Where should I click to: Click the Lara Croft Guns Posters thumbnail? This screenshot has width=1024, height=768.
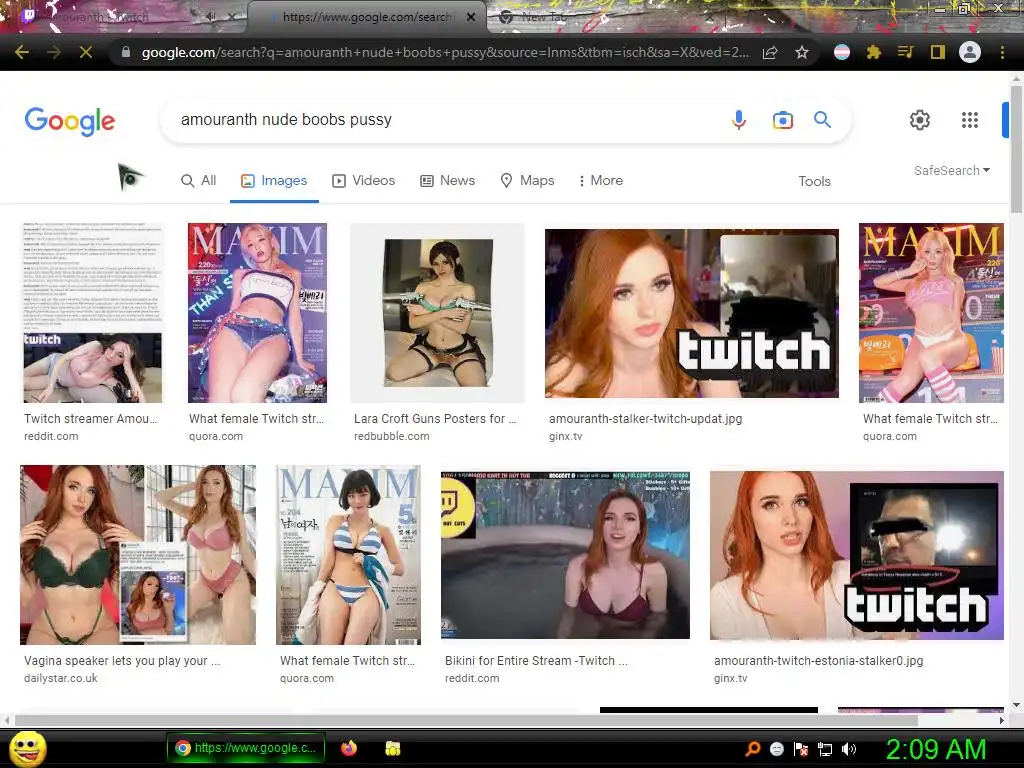pyautogui.click(x=438, y=313)
